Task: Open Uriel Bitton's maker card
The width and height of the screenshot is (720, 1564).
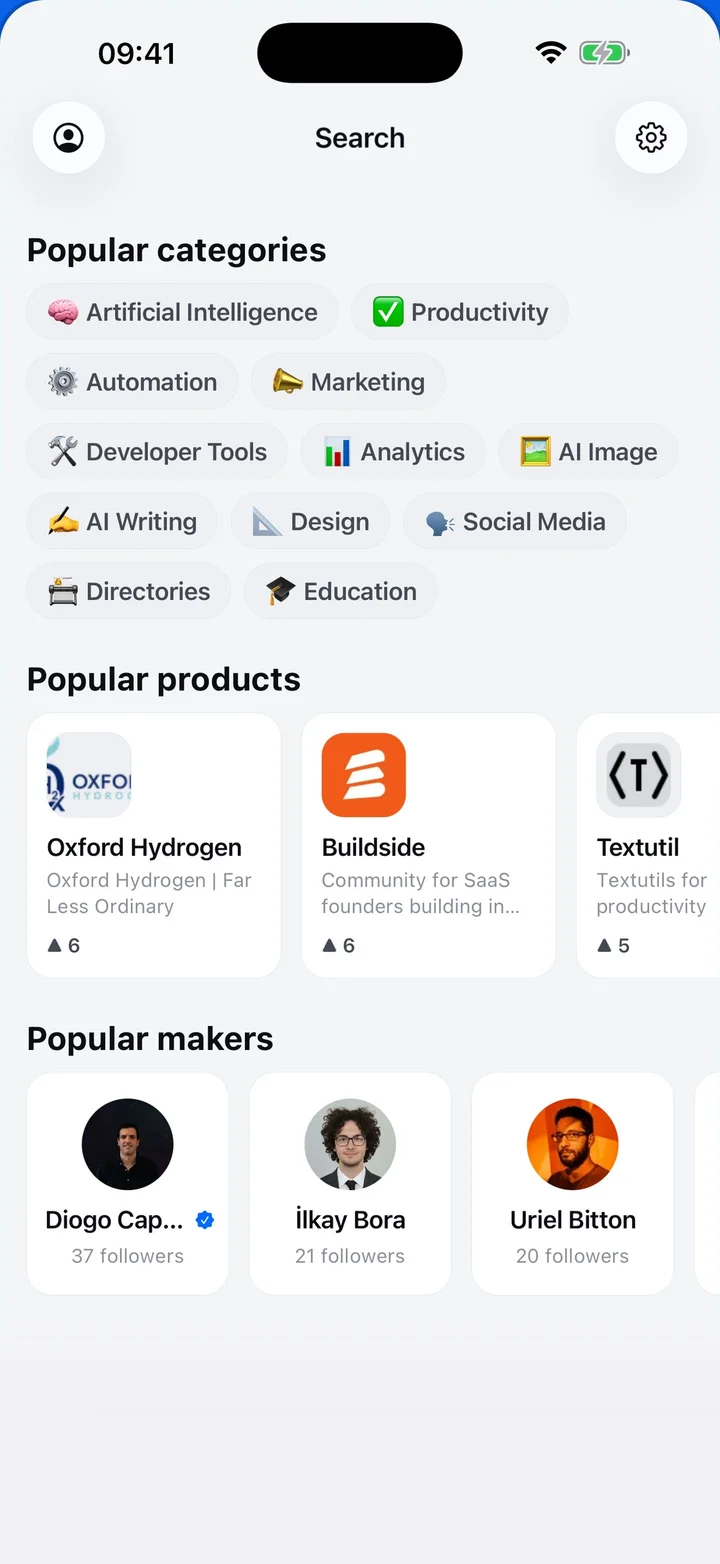Action: [573, 1184]
